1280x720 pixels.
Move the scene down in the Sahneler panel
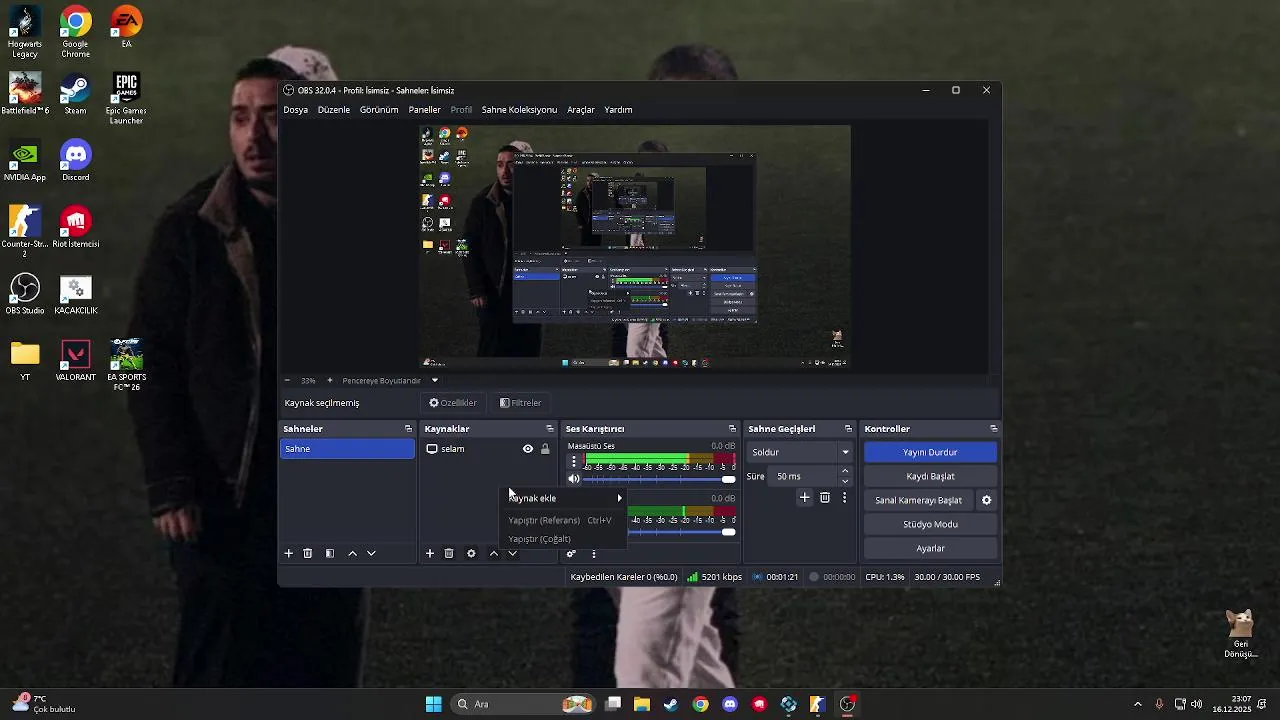pos(371,553)
